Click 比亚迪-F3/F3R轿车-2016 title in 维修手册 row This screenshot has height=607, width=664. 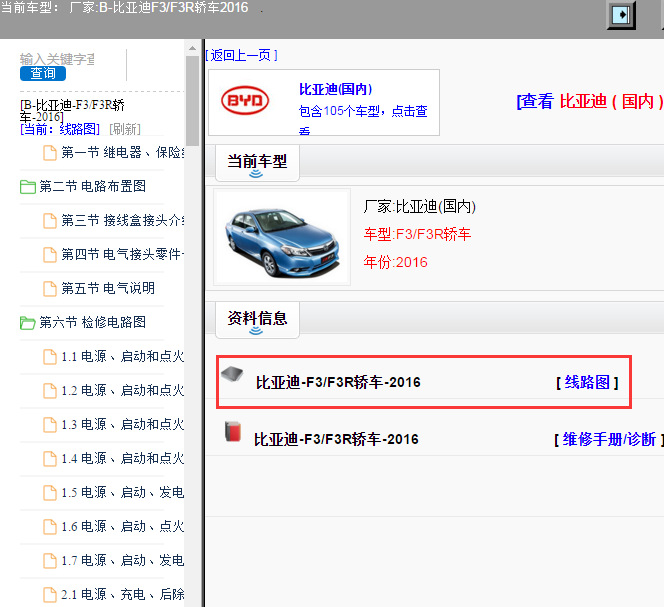click(336, 440)
